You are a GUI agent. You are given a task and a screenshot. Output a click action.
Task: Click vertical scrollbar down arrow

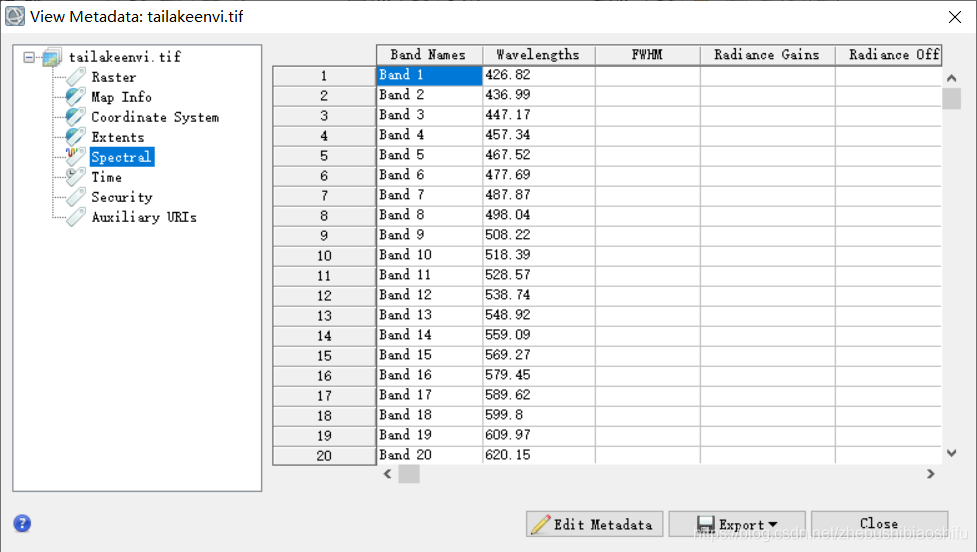[951, 453]
